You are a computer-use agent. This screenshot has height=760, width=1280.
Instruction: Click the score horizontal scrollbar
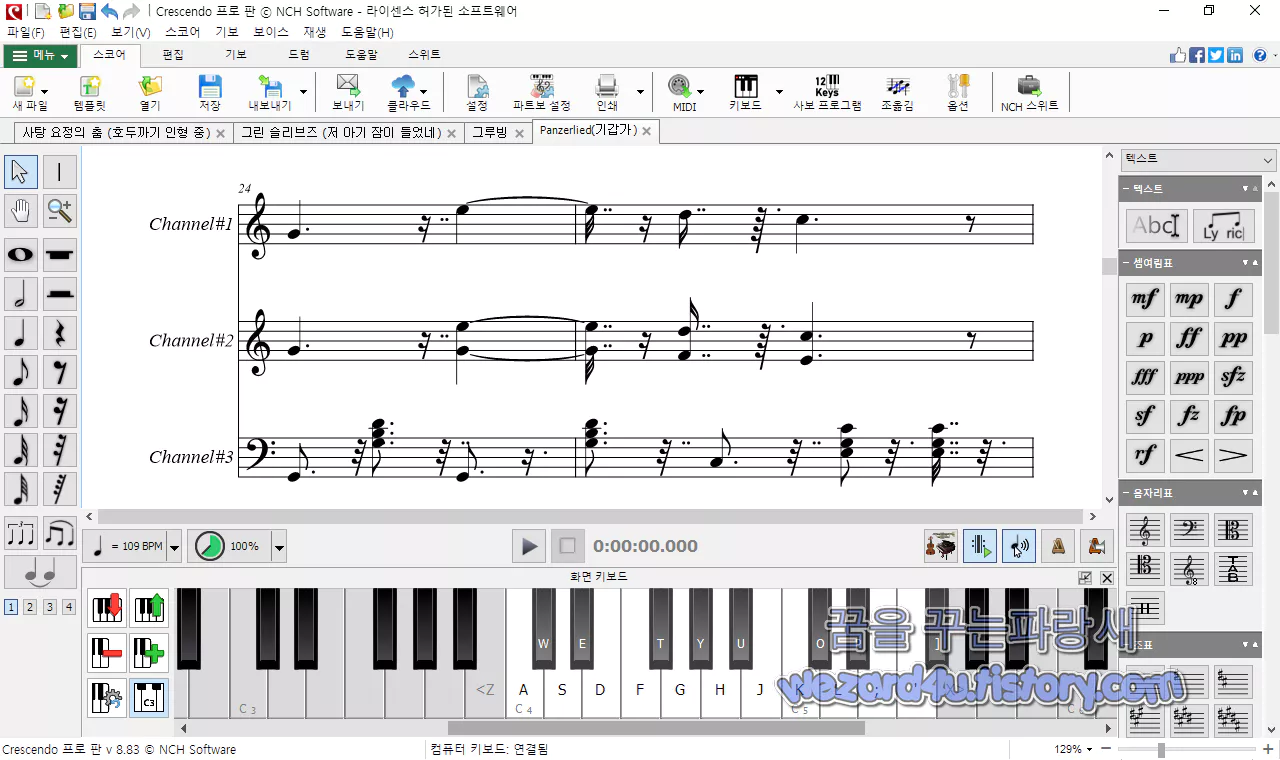[590, 517]
